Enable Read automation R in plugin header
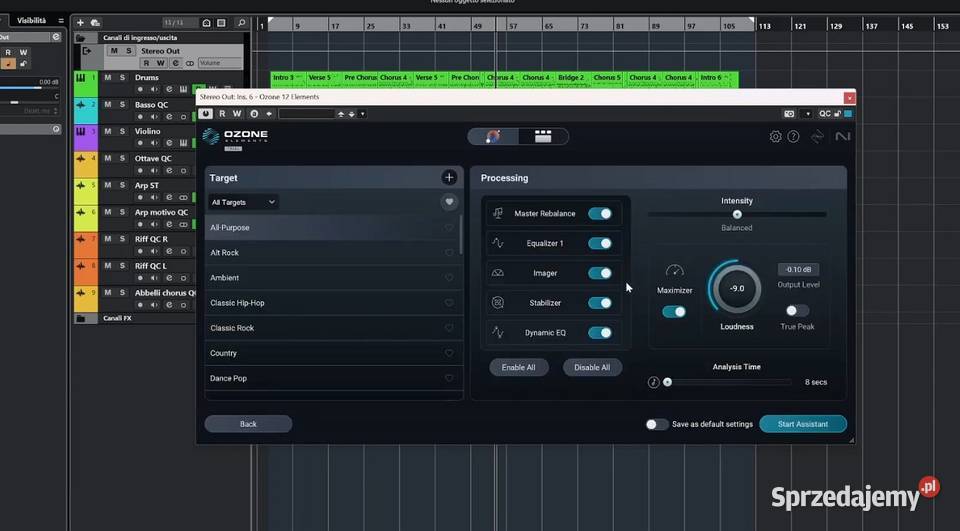The height and width of the screenshot is (531, 960). [222, 114]
